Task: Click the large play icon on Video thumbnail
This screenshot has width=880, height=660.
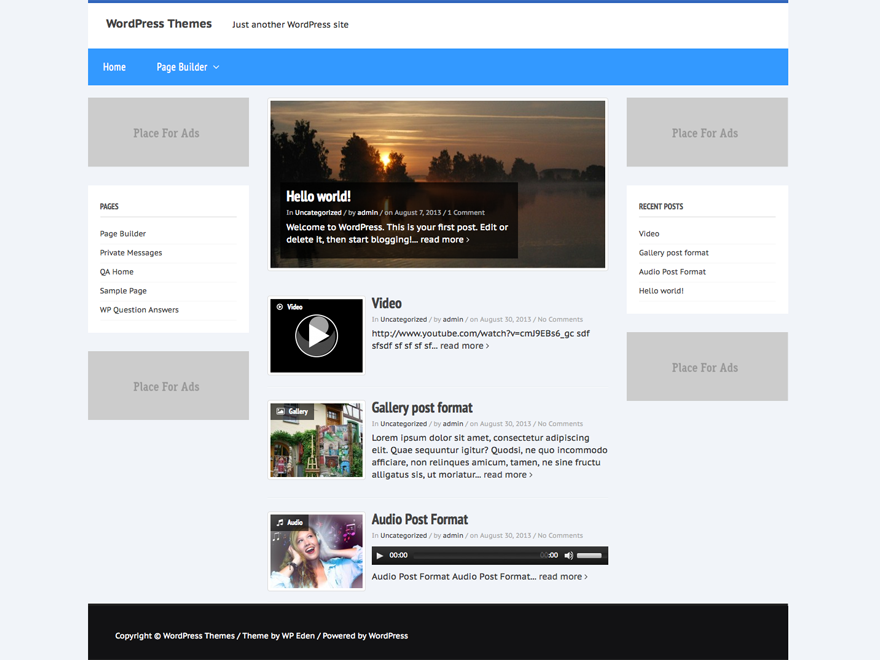Action: pos(316,336)
